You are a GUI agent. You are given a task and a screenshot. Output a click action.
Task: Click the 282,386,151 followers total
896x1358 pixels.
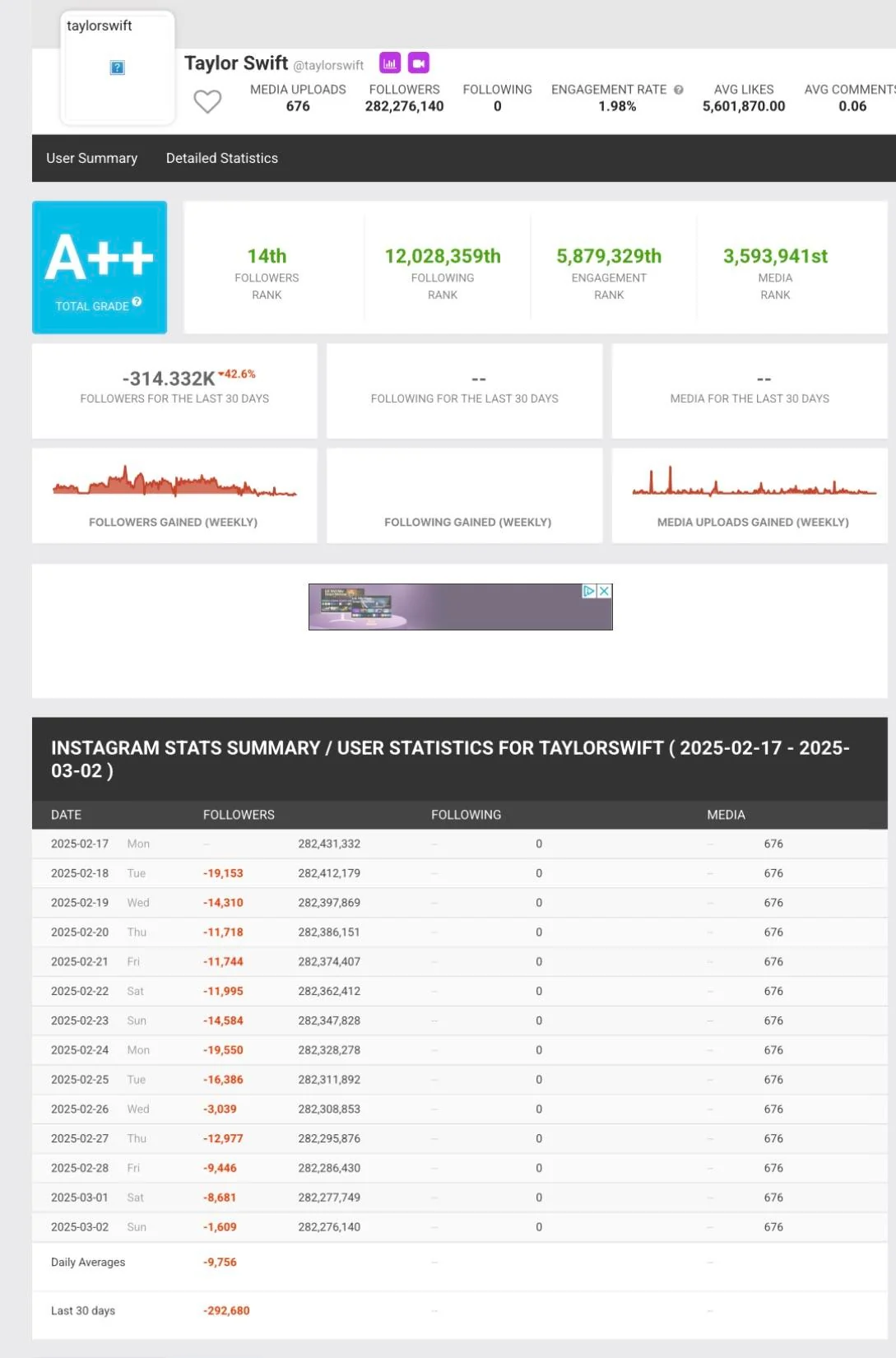[329, 932]
